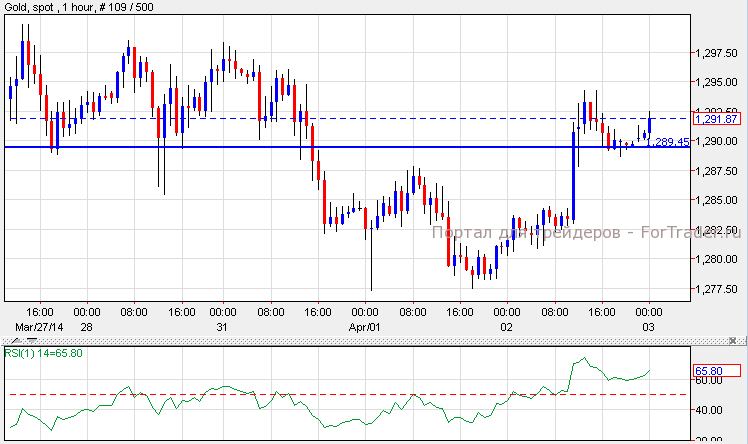Select the 40.00 RSI axis label

pos(708,410)
